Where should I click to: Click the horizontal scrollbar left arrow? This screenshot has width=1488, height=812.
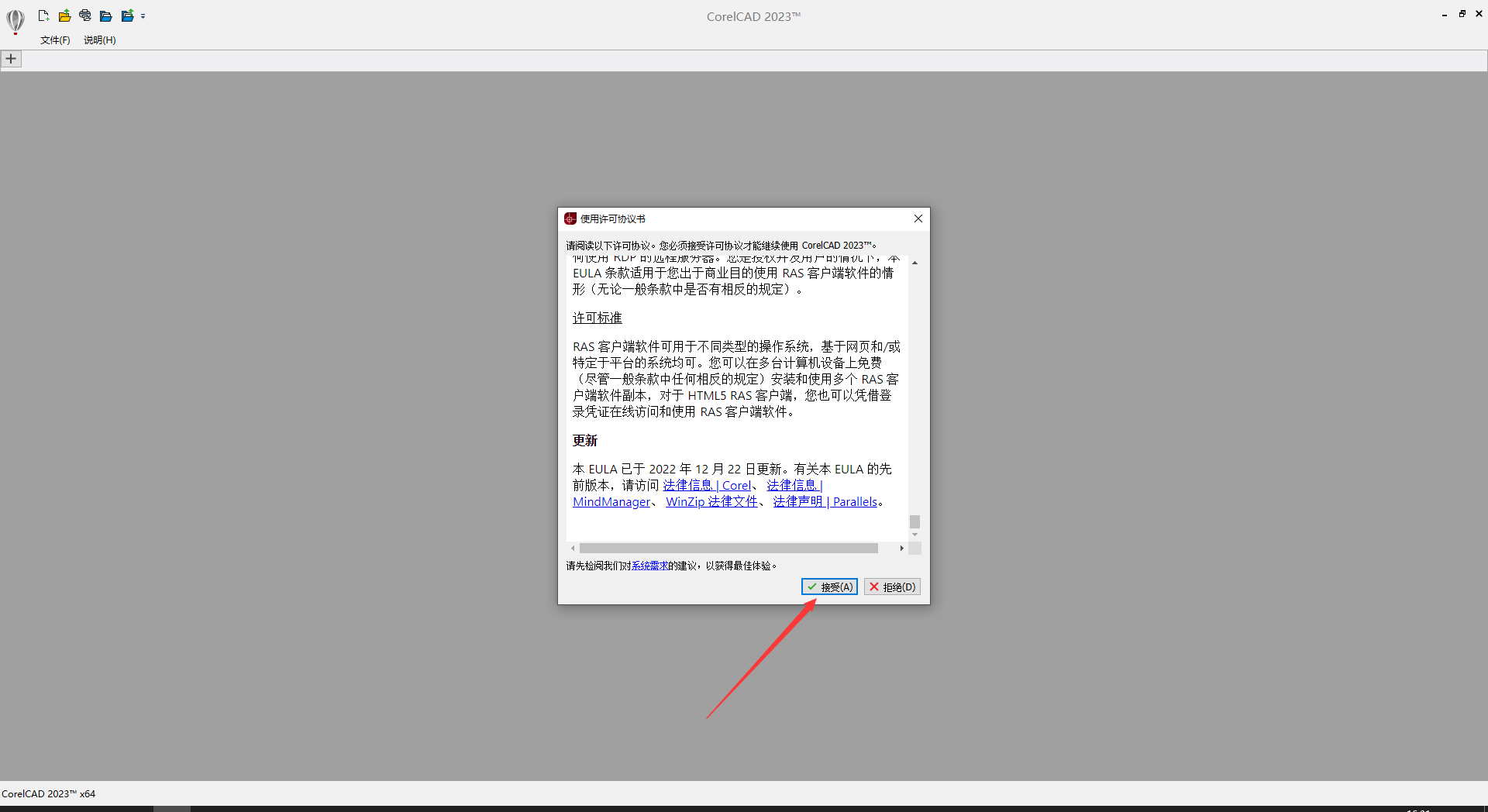(x=573, y=548)
